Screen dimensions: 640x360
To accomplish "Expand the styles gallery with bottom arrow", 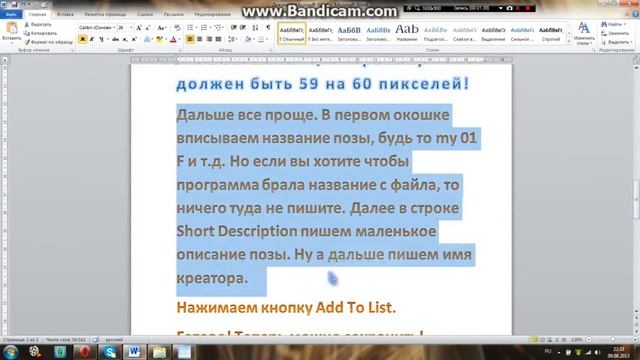I will (569, 42).
